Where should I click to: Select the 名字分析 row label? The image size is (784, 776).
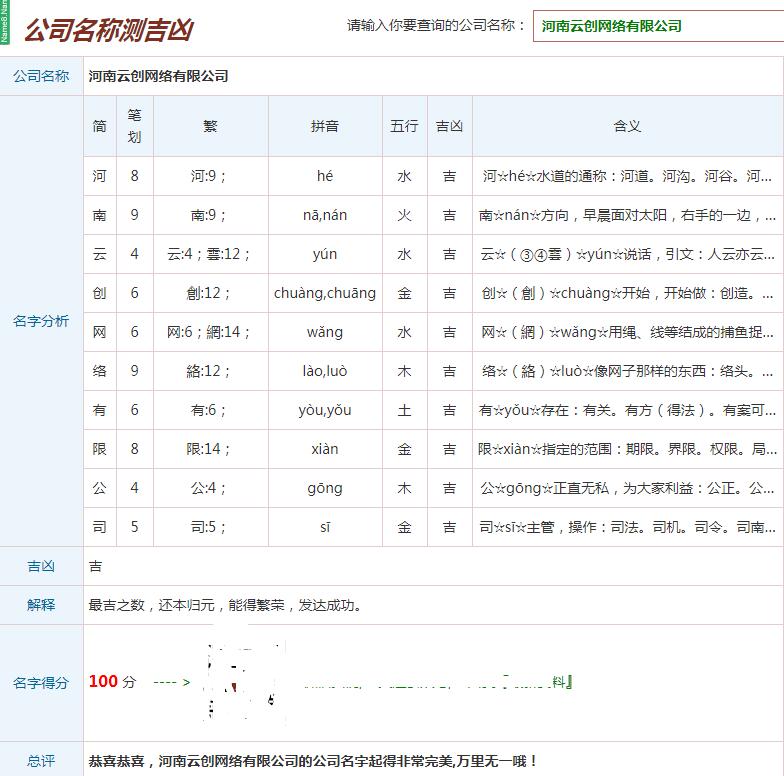point(41,321)
